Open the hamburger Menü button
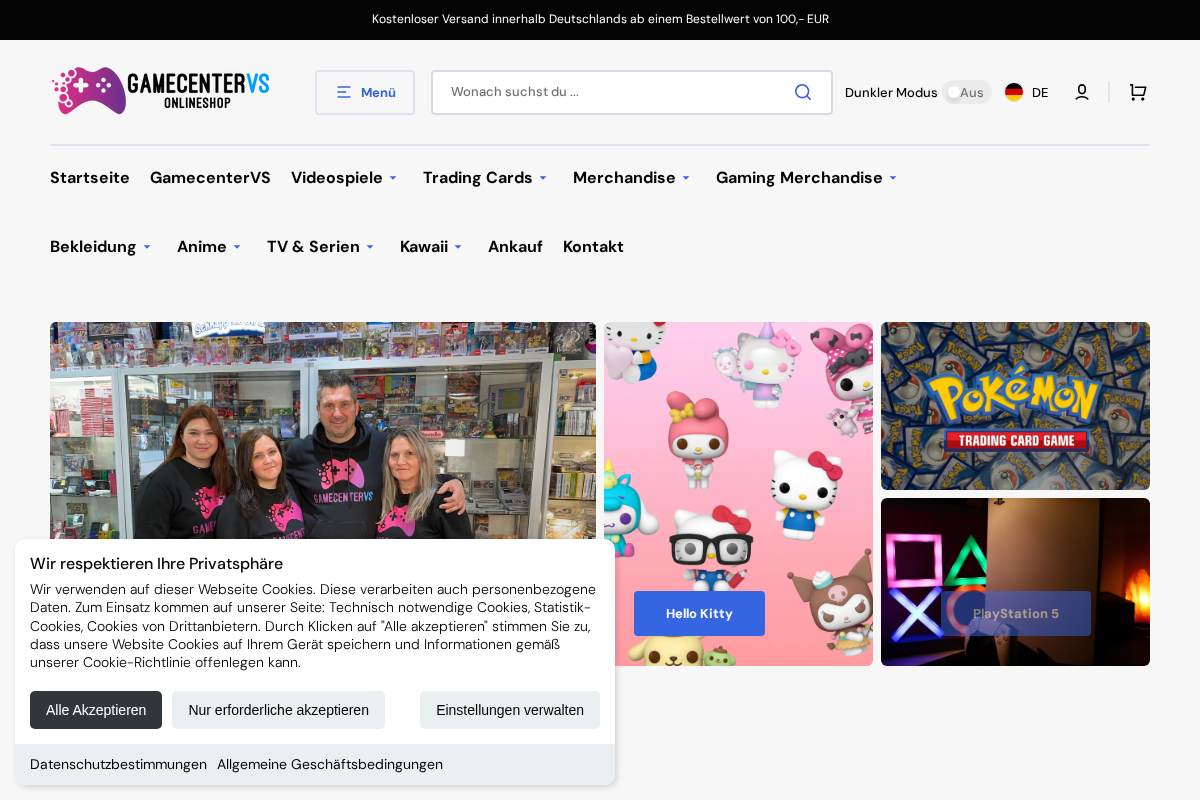Image resolution: width=1200 pixels, height=800 pixels. click(x=364, y=92)
